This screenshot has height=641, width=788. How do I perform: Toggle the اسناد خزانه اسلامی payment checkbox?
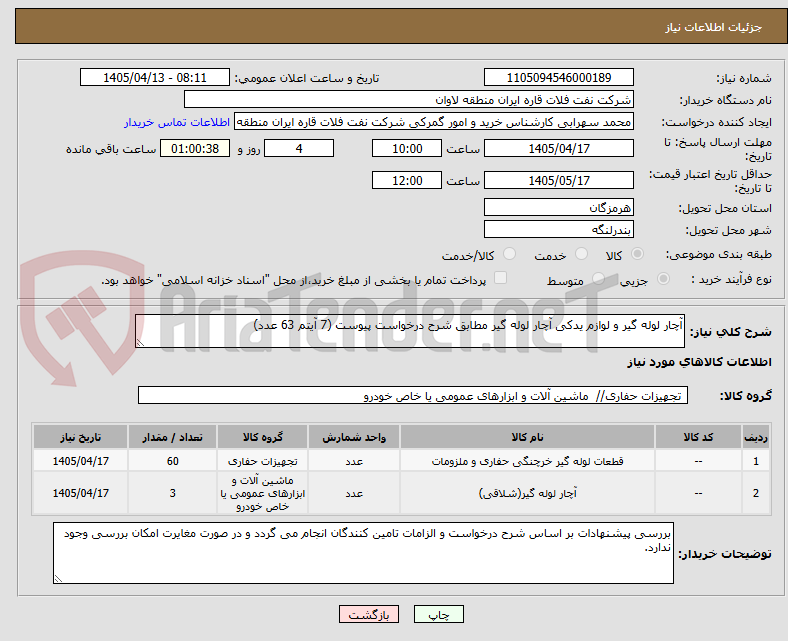click(x=501, y=278)
